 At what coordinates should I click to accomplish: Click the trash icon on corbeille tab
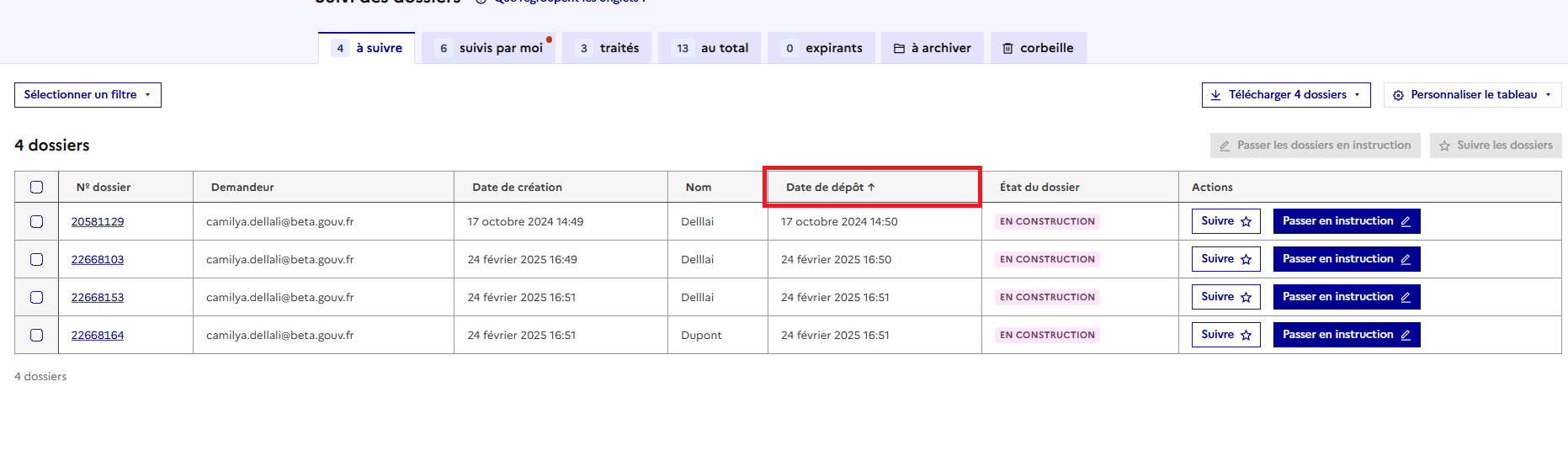tap(1007, 49)
